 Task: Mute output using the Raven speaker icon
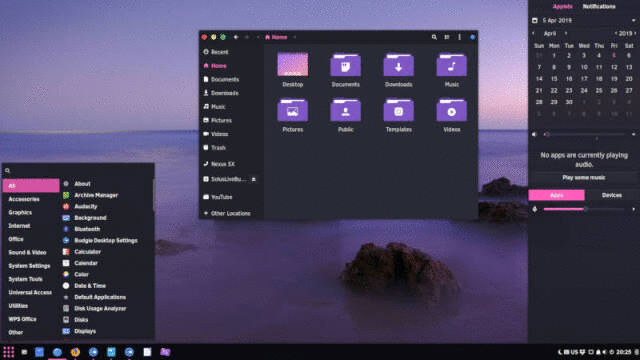534,134
